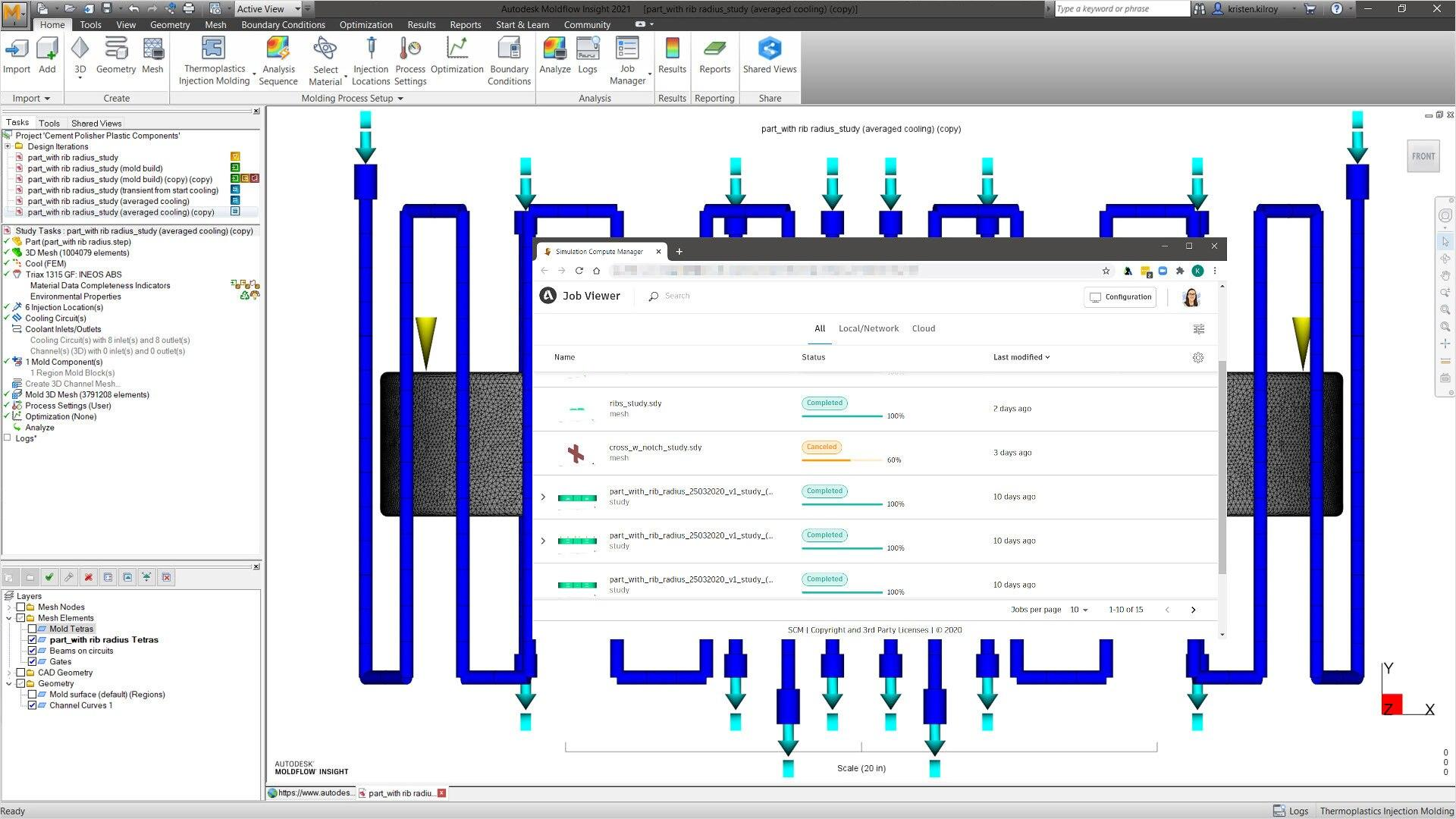Open the Reports tool
1456x819 pixels.
(714, 55)
